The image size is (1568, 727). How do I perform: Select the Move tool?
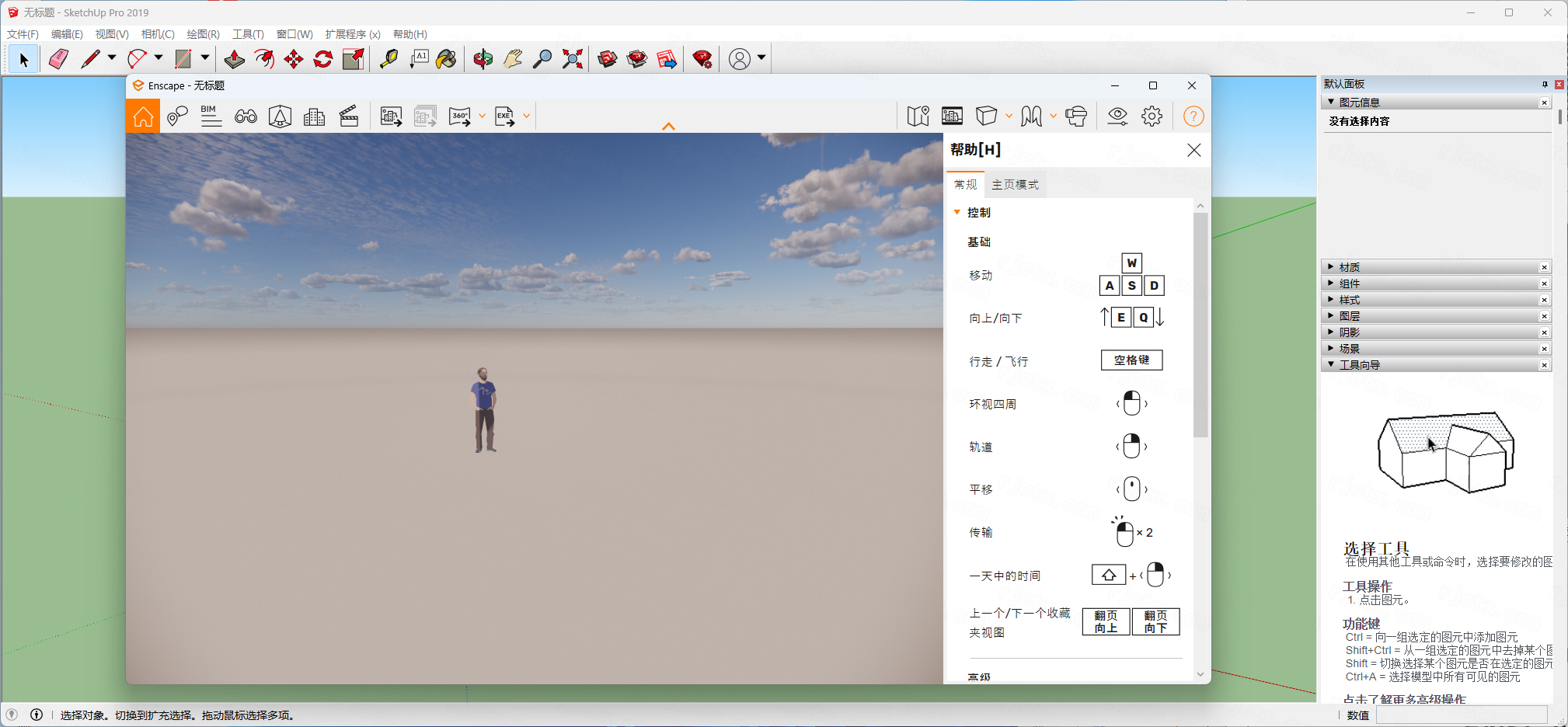(294, 59)
